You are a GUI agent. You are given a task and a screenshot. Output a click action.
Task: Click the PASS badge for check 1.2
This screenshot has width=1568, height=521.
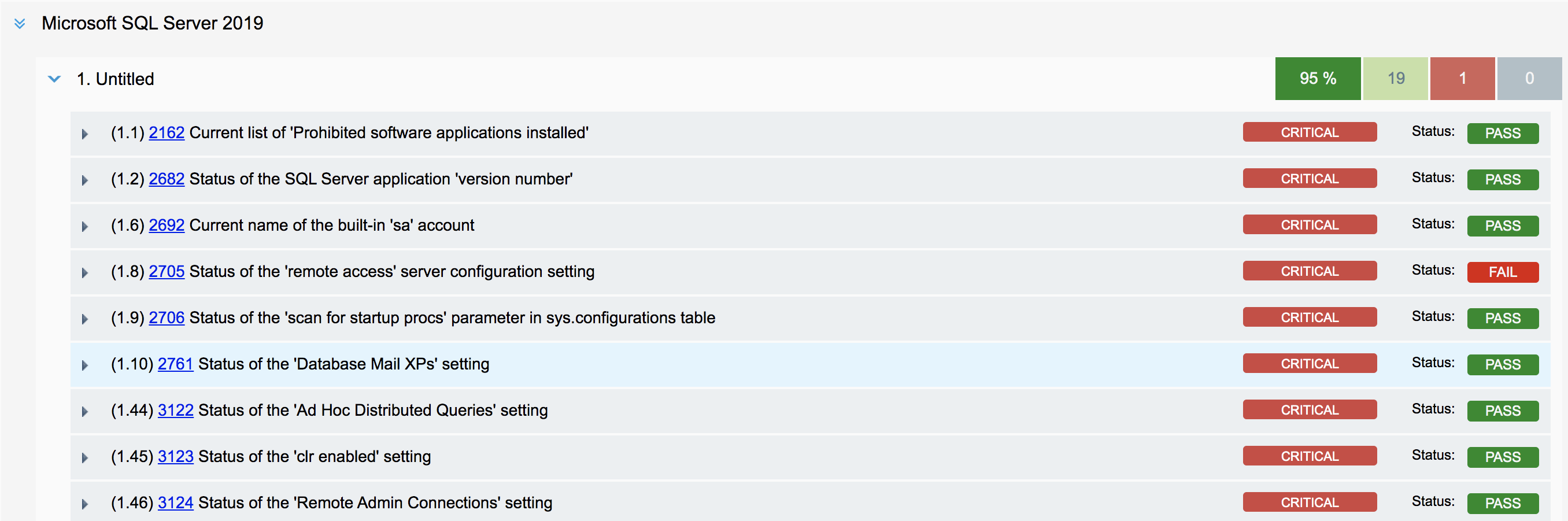[1503, 180]
